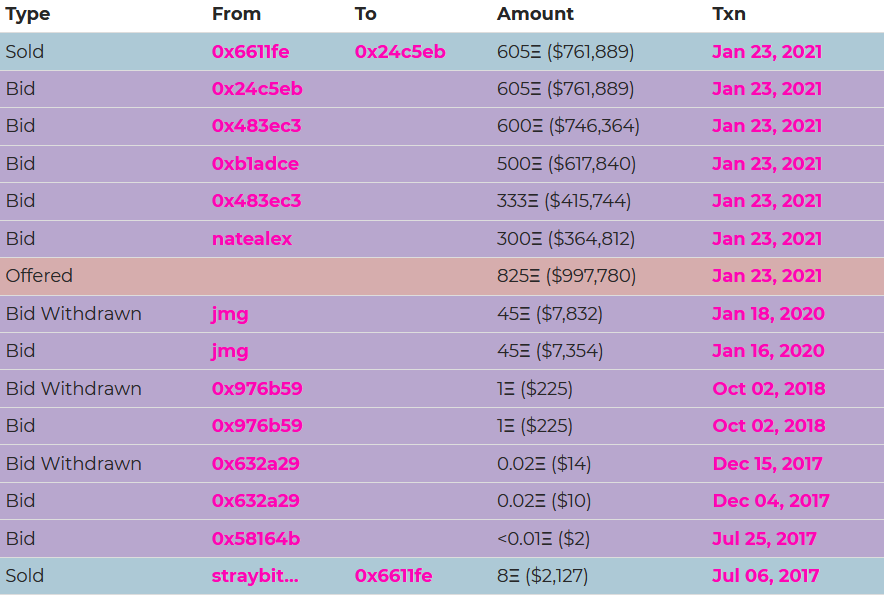Open bidder address 0x58164b
Image resolution: width=884 pixels, height=595 pixels.
pos(255,539)
